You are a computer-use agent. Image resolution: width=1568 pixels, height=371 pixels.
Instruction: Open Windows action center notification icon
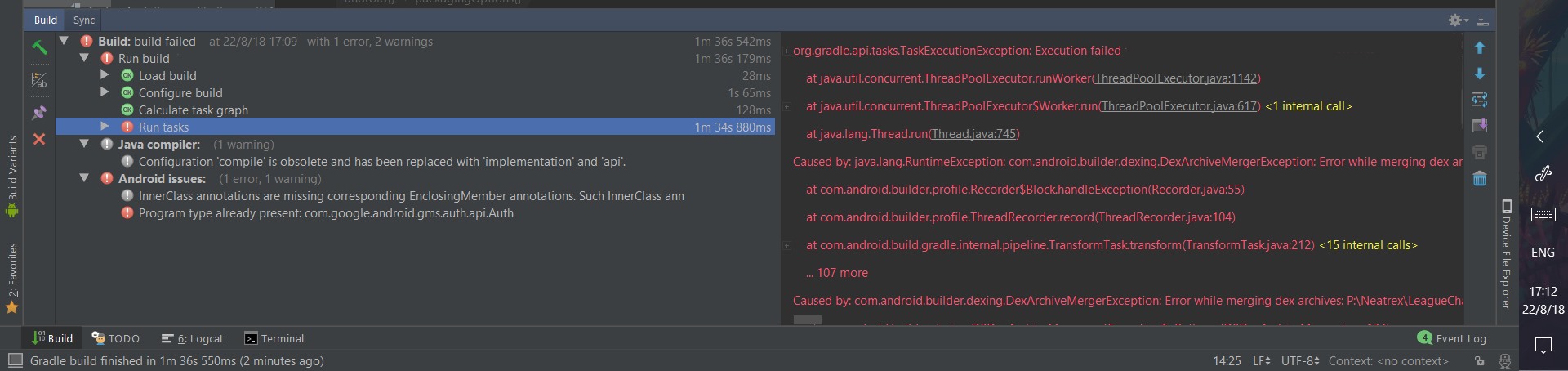[x=1543, y=346]
